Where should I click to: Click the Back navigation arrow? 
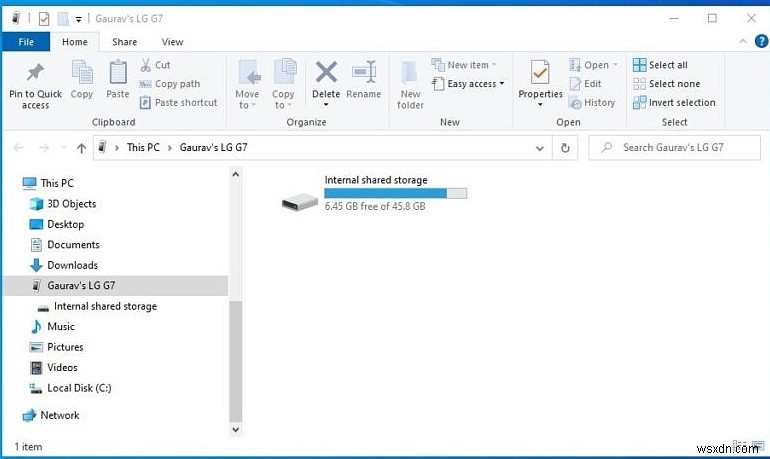[19, 147]
